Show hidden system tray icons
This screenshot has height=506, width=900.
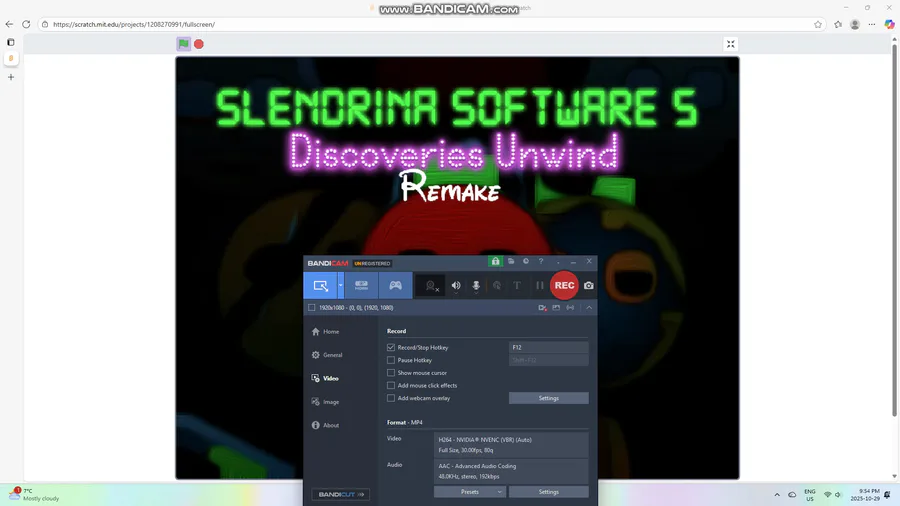[777, 495]
